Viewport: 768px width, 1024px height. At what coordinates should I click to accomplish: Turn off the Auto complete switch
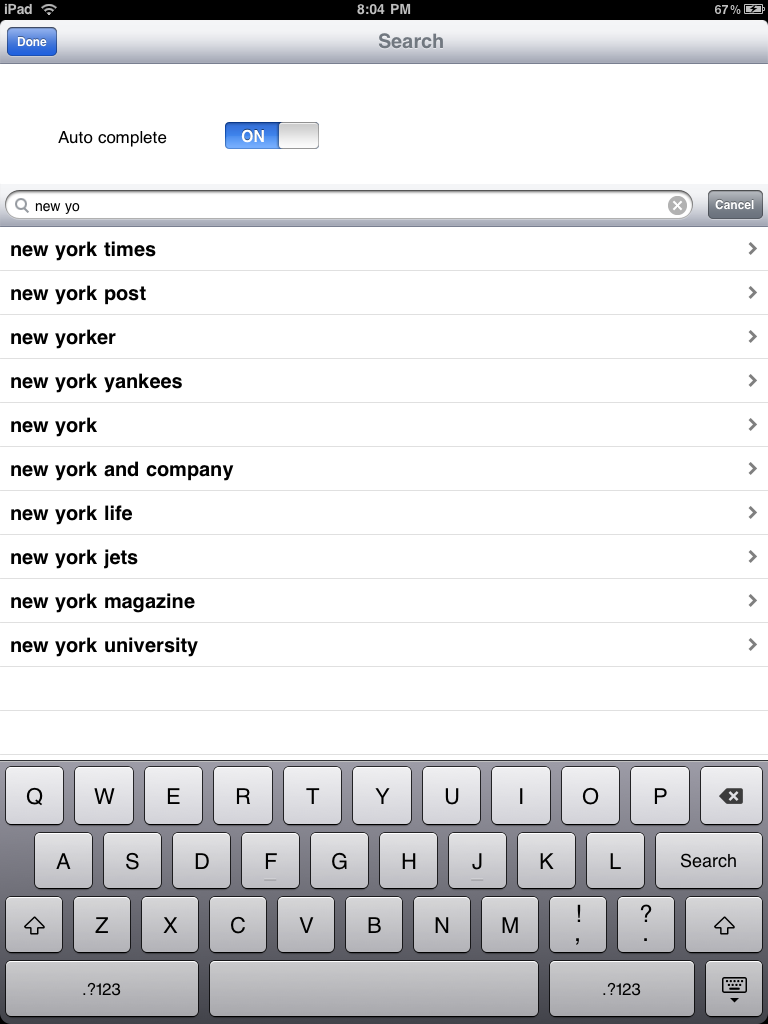pos(271,135)
